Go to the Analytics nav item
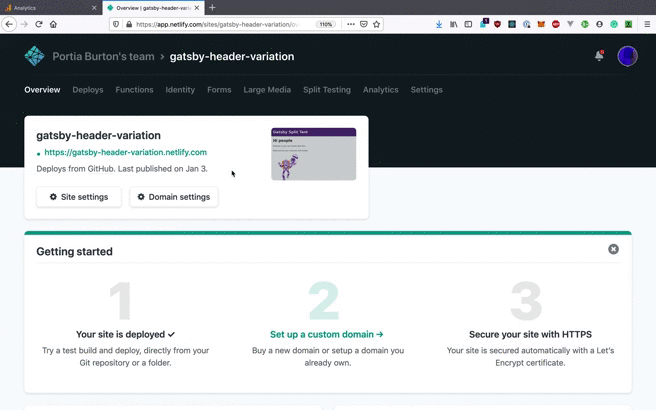 click(380, 90)
